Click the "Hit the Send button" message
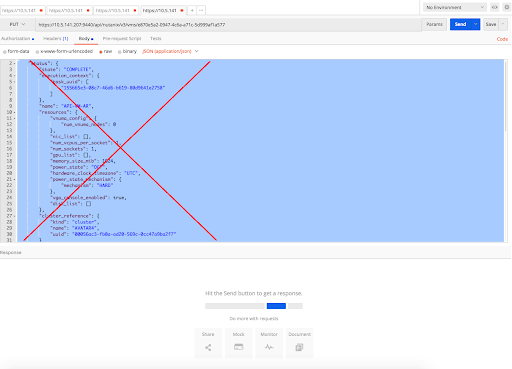This screenshot has width=512, height=369. tap(254, 293)
